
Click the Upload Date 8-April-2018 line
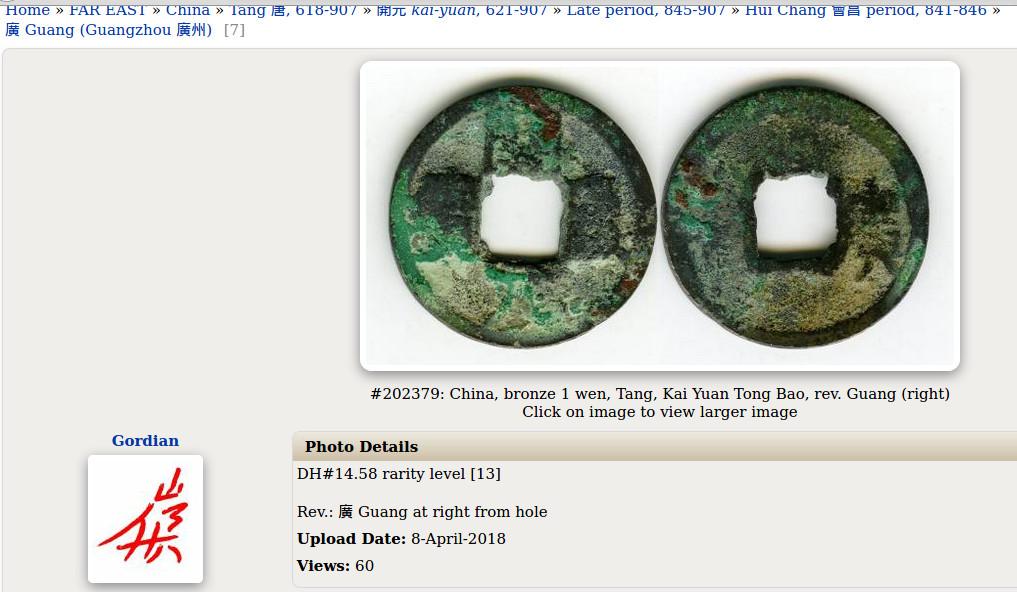coord(401,539)
